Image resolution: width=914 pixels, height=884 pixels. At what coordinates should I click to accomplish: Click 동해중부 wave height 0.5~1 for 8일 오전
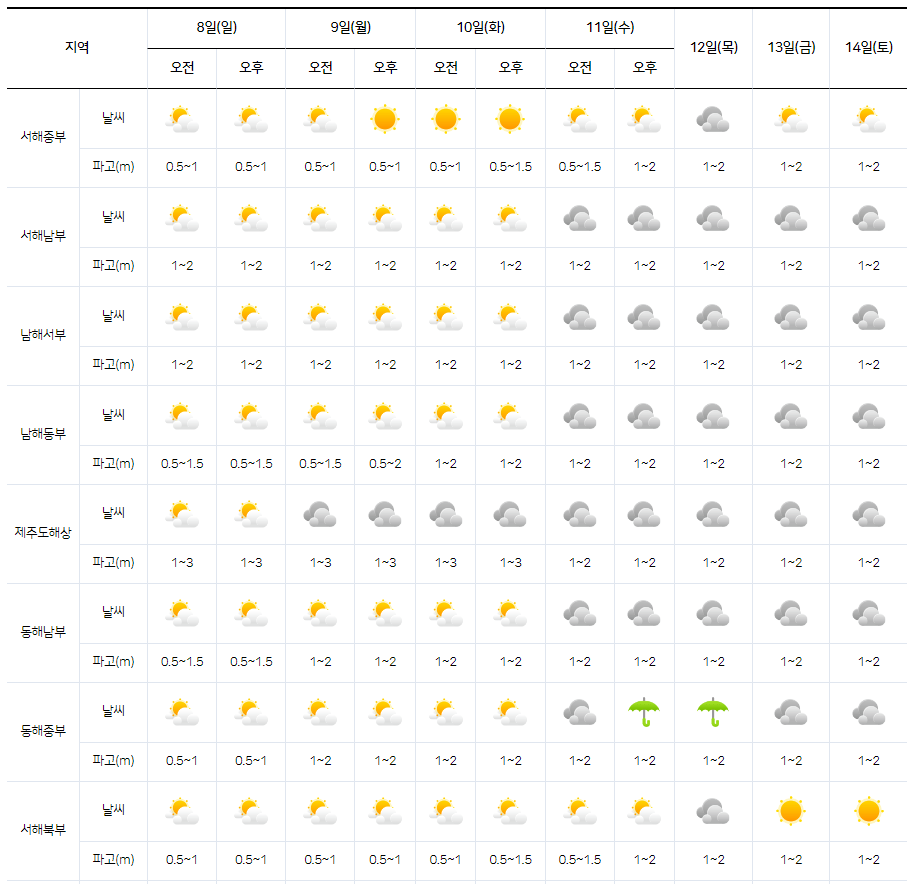[x=182, y=760]
